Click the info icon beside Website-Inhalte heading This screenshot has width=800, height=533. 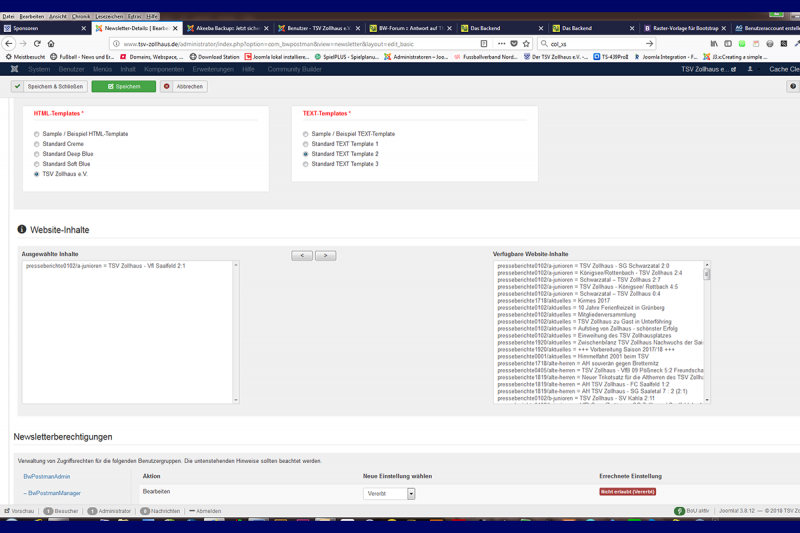click(22, 230)
